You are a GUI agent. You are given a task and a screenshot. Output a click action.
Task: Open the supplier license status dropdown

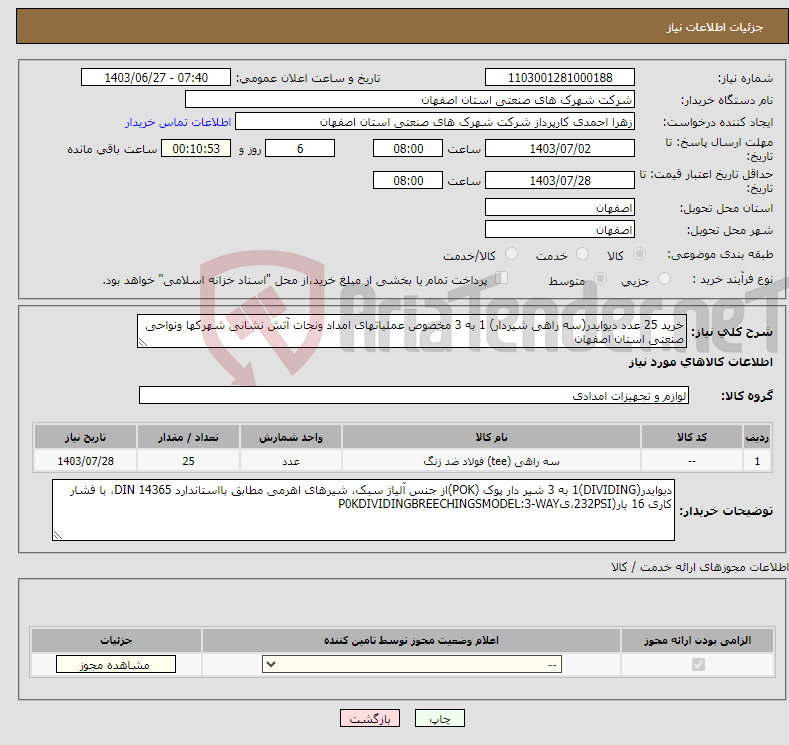pos(412,665)
